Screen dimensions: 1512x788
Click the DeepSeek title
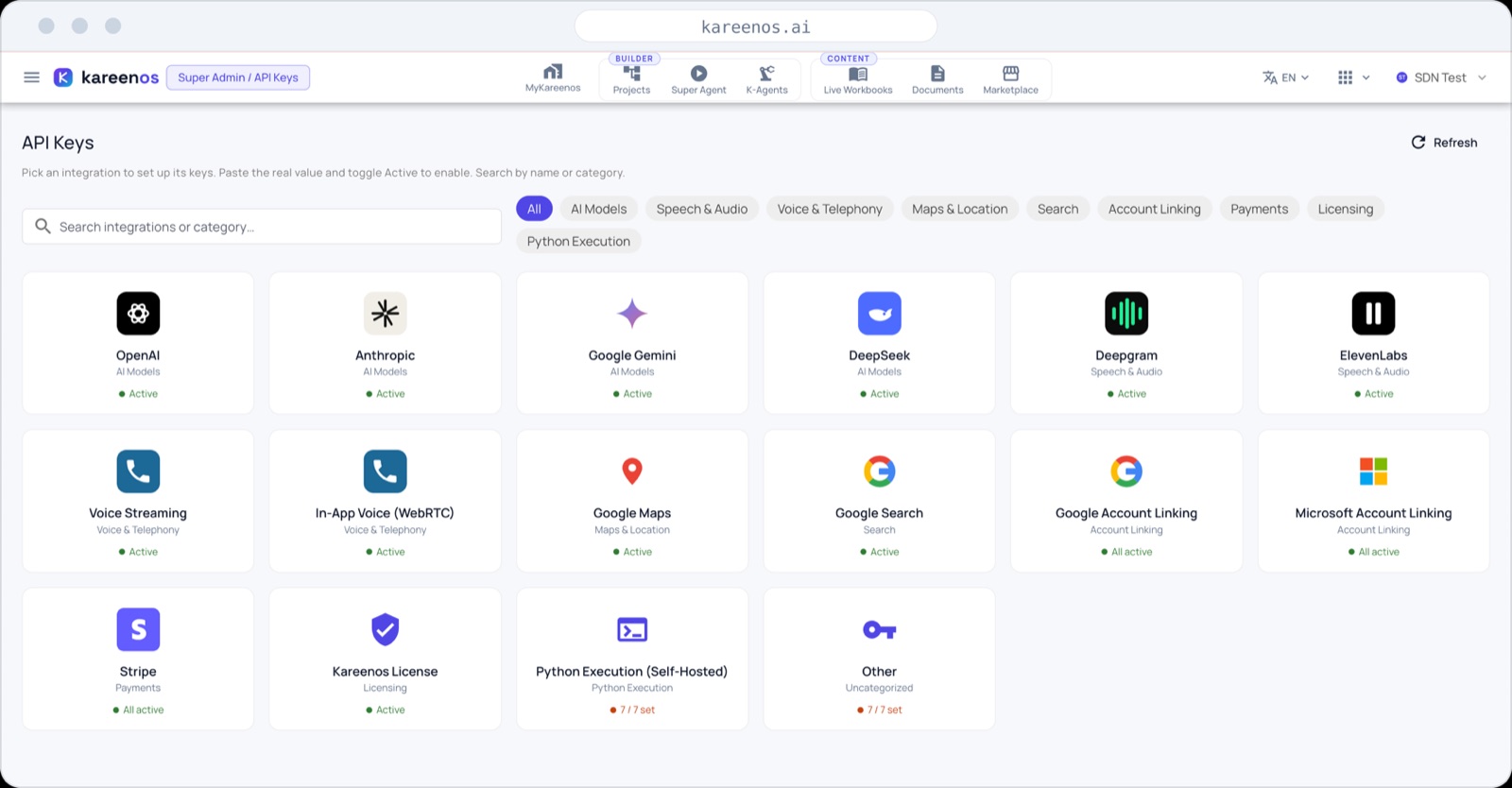pos(880,355)
